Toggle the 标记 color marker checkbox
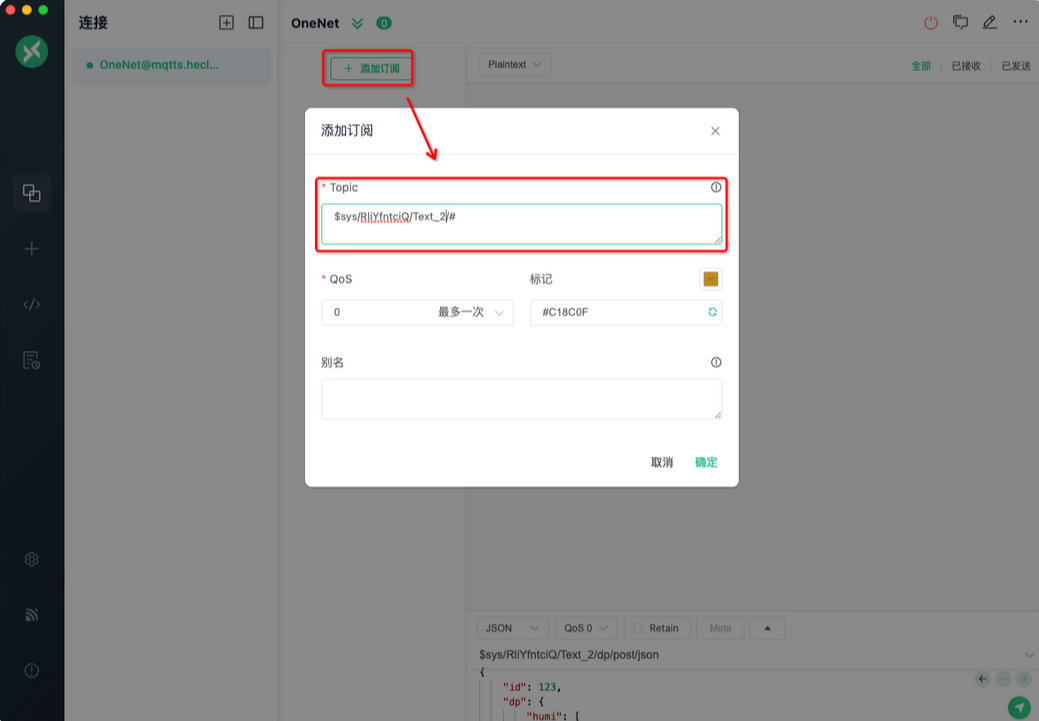Screen dimensions: 1039x721 (710, 278)
